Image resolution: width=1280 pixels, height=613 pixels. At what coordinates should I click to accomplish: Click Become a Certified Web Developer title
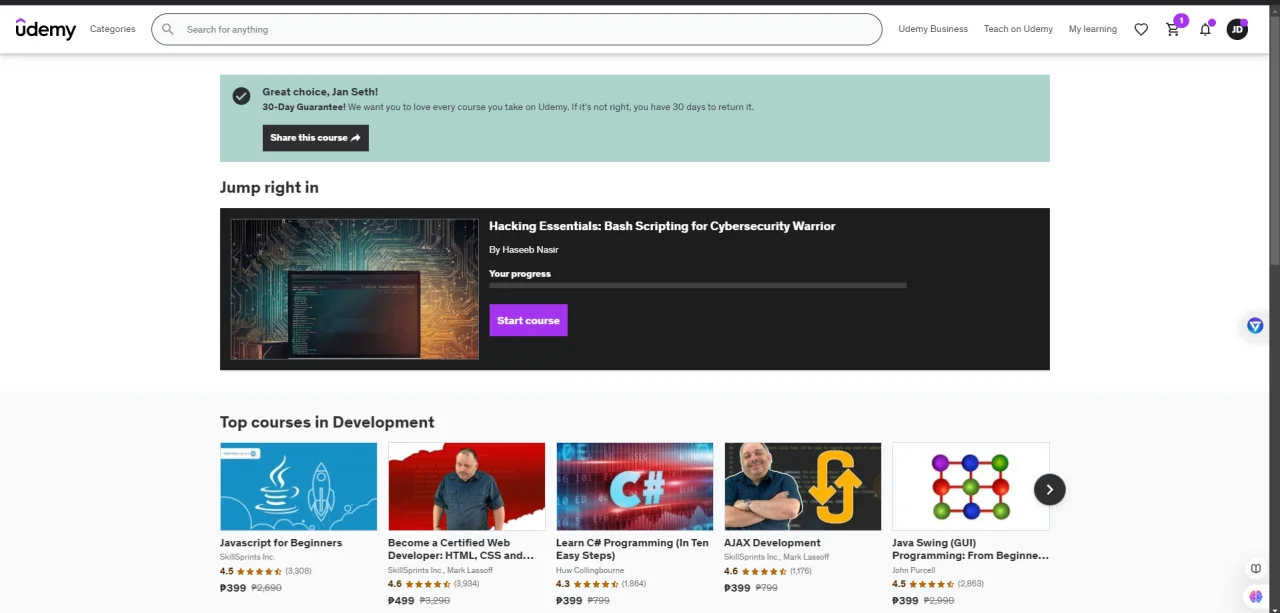[x=461, y=549]
